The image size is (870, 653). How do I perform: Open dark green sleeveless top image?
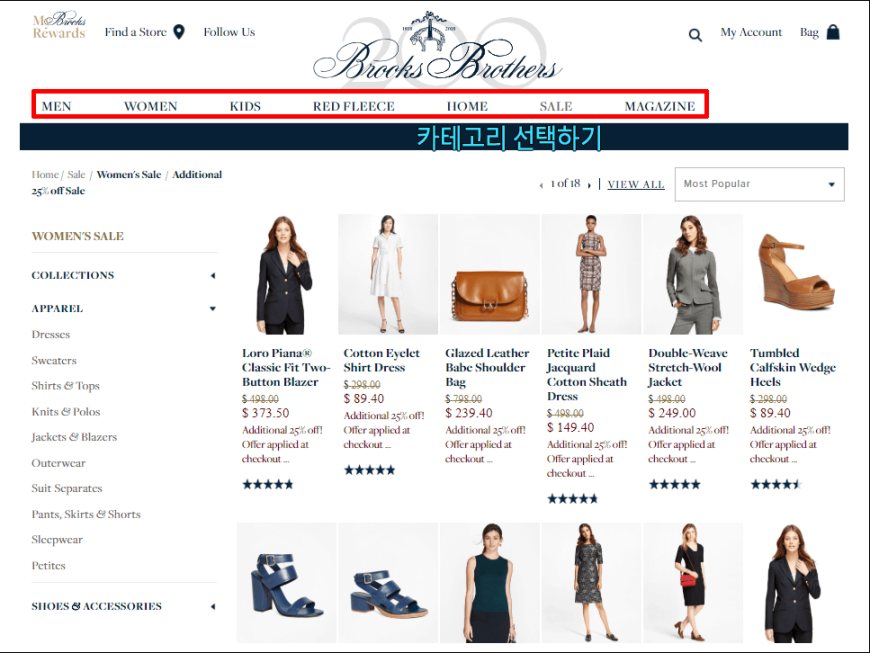(x=489, y=583)
